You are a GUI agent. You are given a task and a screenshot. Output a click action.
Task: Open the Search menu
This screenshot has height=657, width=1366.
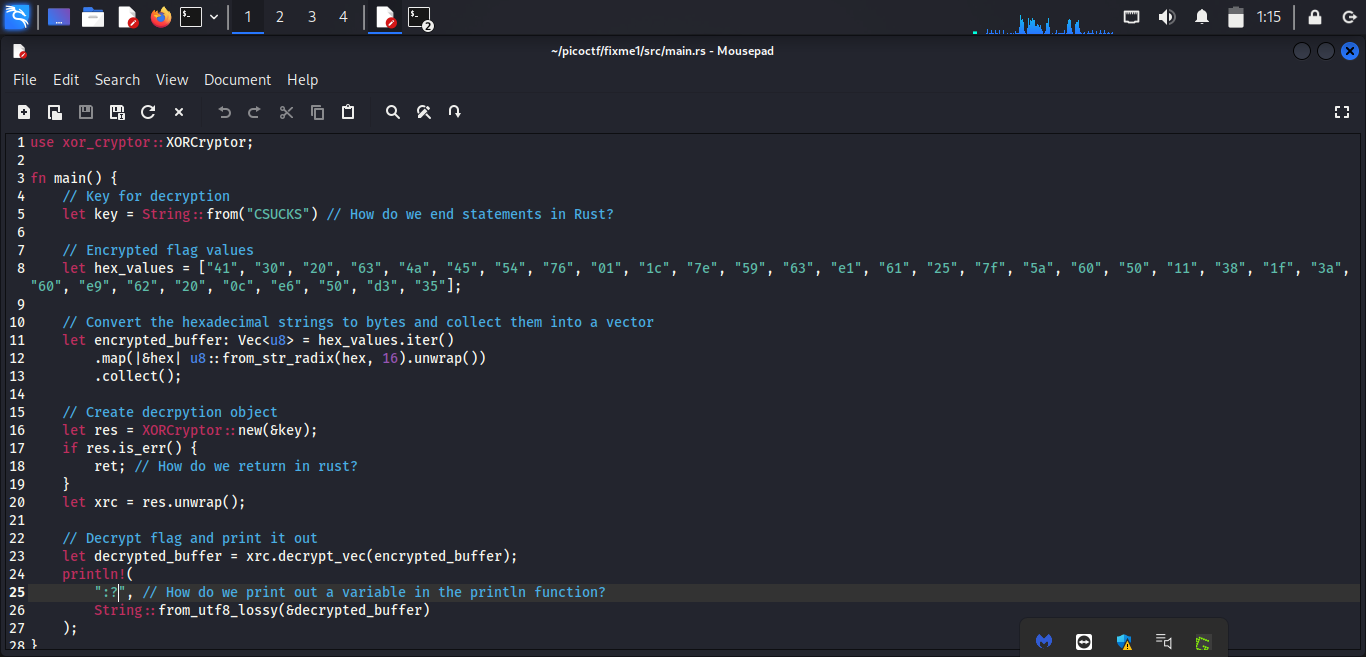pyautogui.click(x=117, y=80)
